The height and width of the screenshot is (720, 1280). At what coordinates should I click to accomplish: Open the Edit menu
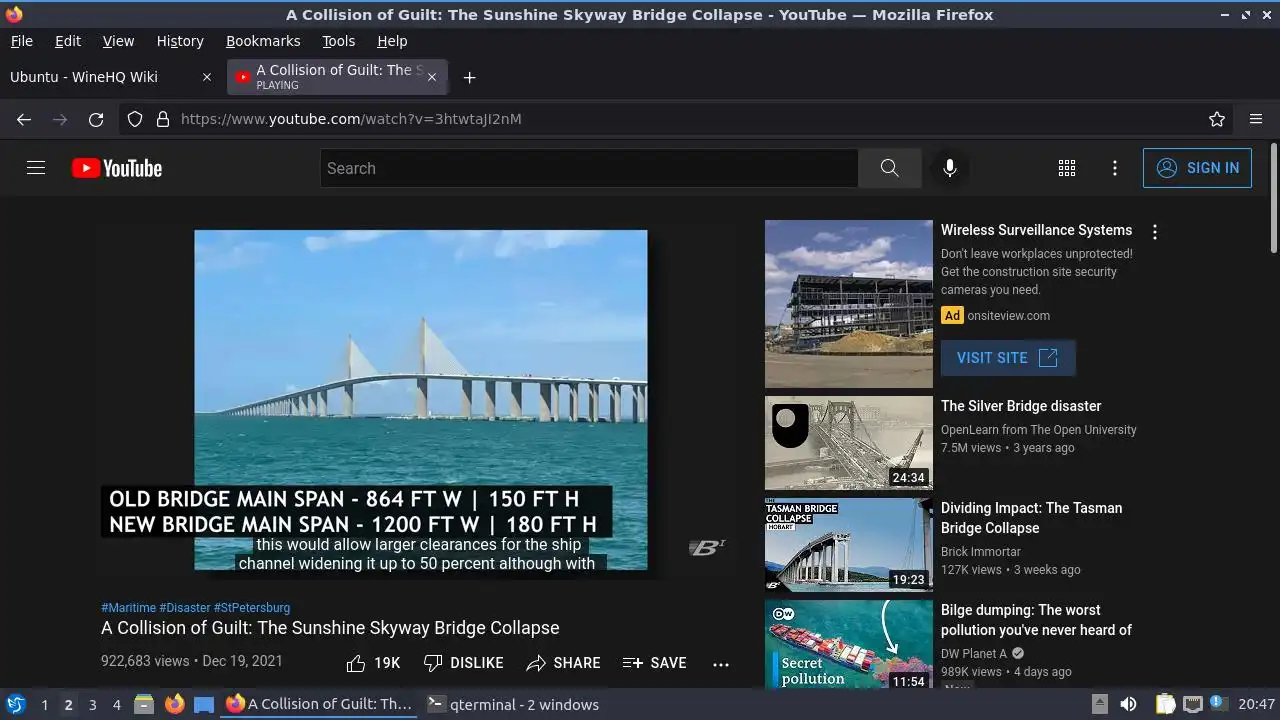(68, 41)
